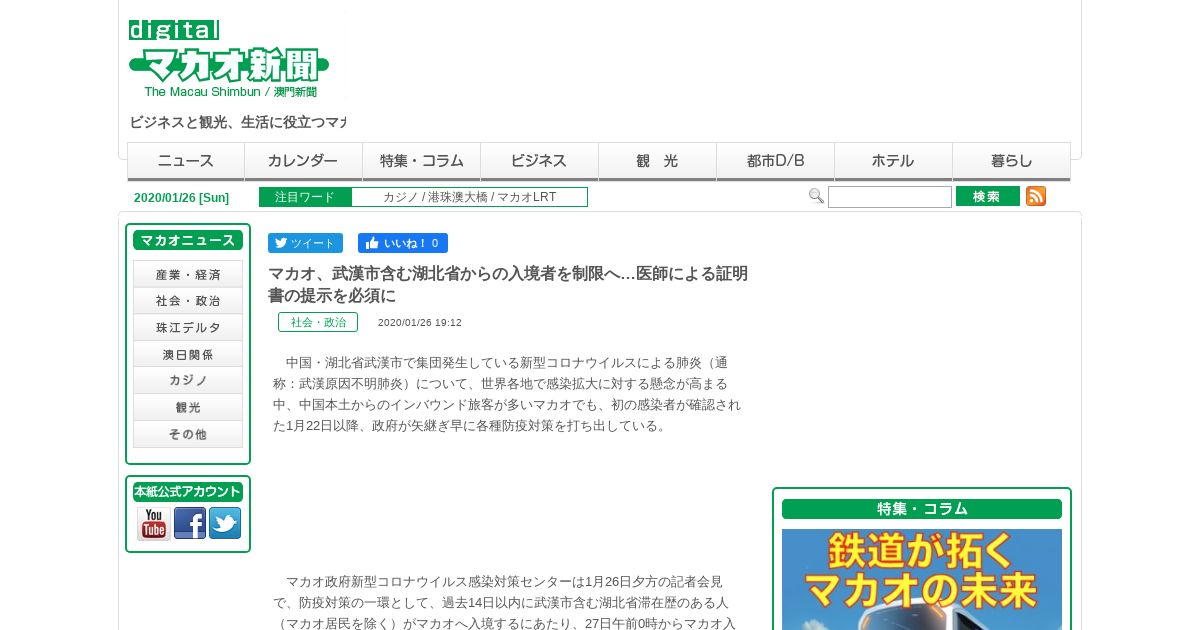This screenshot has height=630, width=1200.
Task: Open the 都市D/B navigation tab
Action: pos(776,161)
